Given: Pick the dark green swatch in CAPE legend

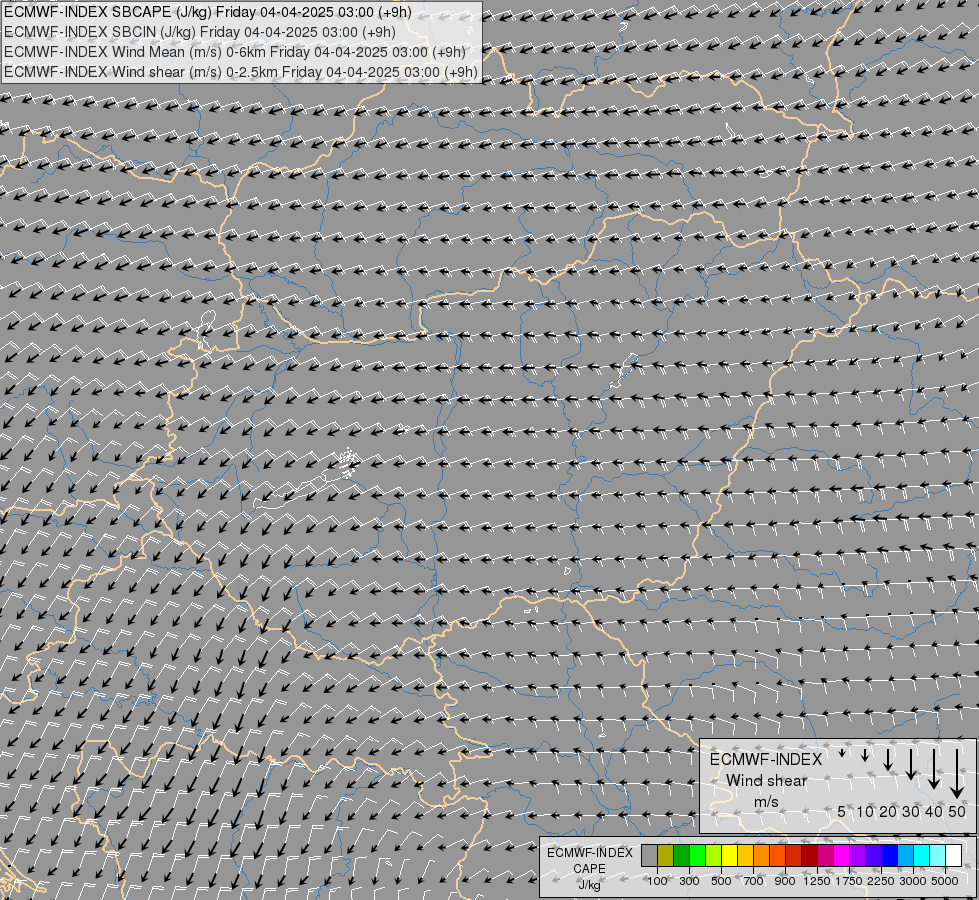Looking at the screenshot, I should (x=681, y=855).
